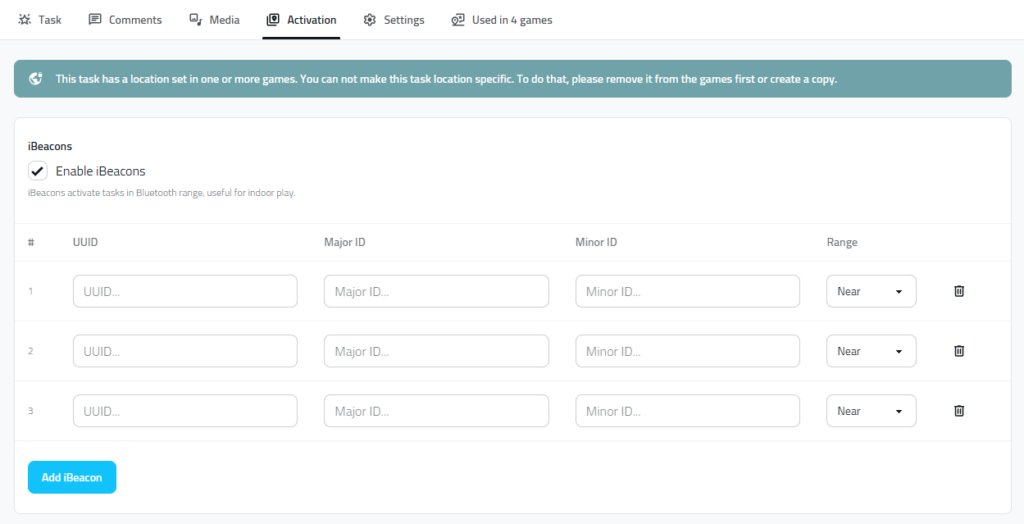Open the Settings tab
Image resolution: width=1024 pixels, height=524 pixels.
tap(394, 20)
